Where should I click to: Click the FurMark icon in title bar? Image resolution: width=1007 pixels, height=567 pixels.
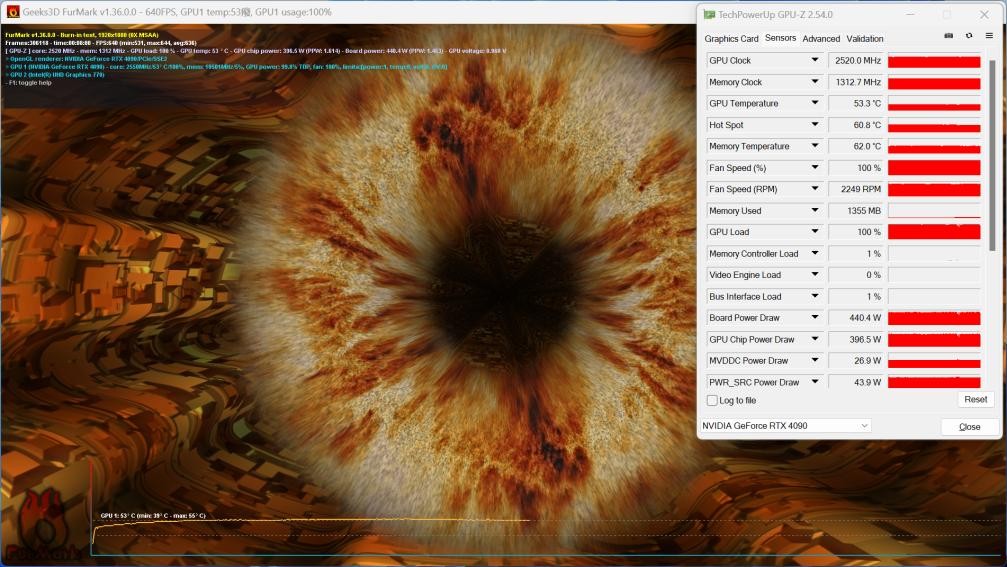click(13, 12)
